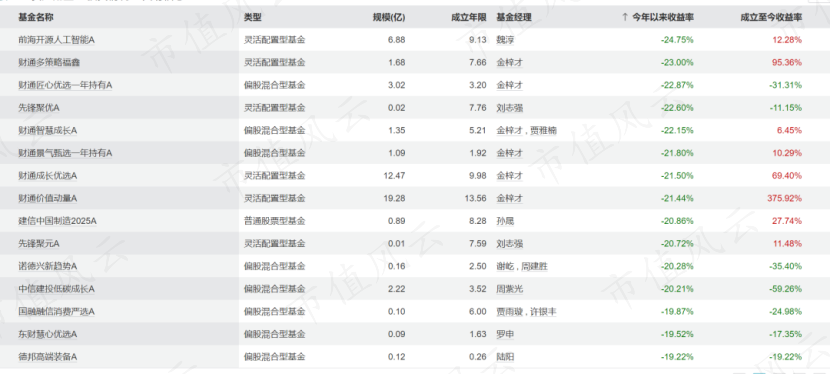Sort by 规模(亿) column header
This screenshot has height=374, width=830.
click(389, 17)
